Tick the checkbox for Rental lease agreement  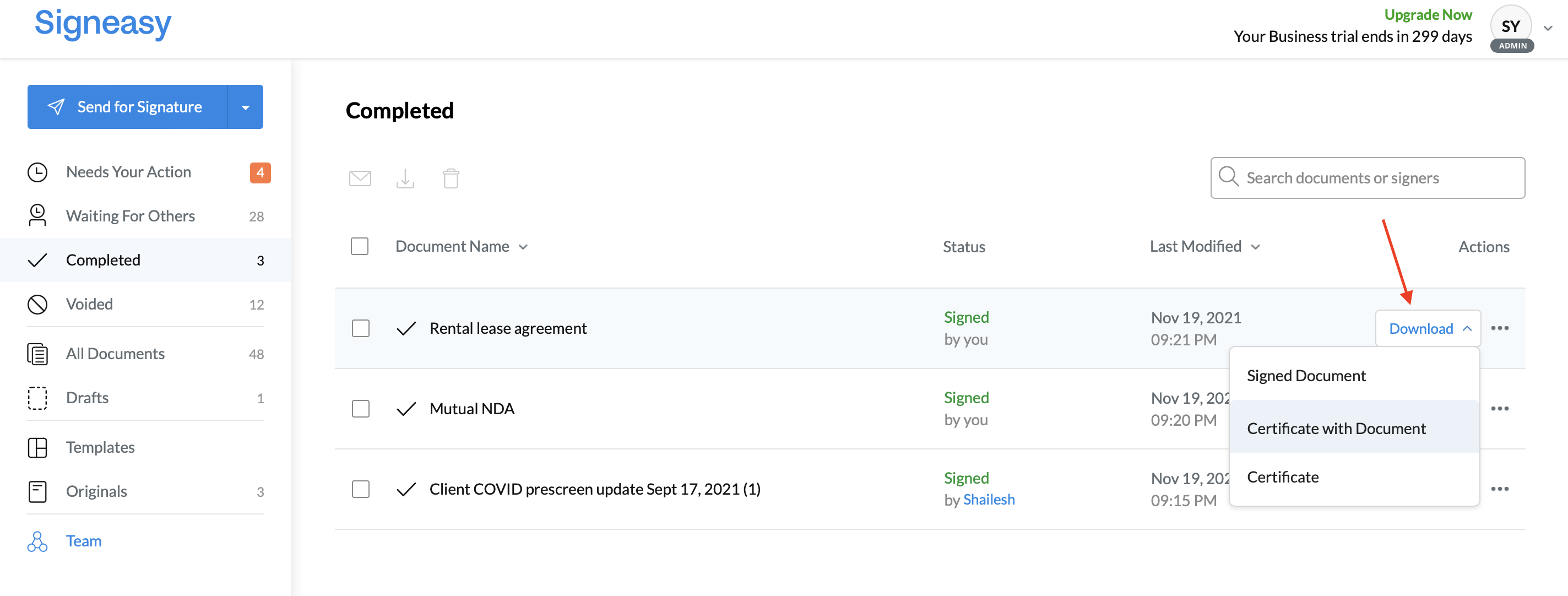click(360, 328)
